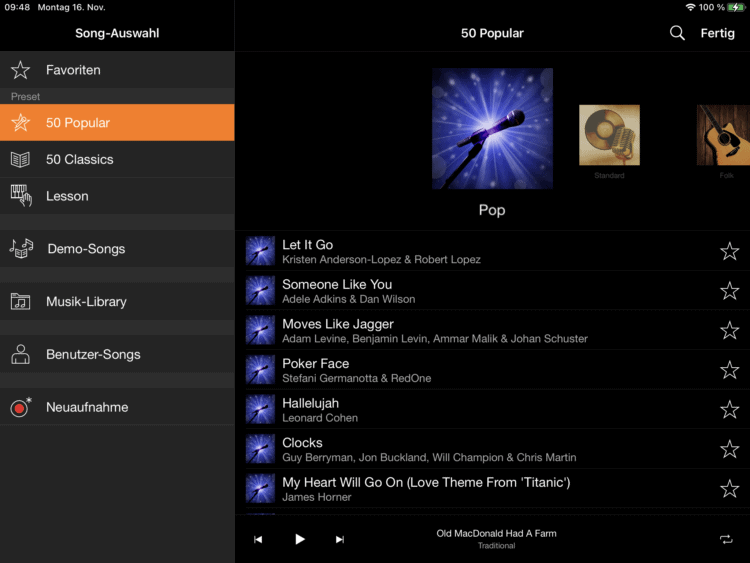This screenshot has height=563, width=750.
Task: Select the 50 Classics preset
Action: (79, 159)
